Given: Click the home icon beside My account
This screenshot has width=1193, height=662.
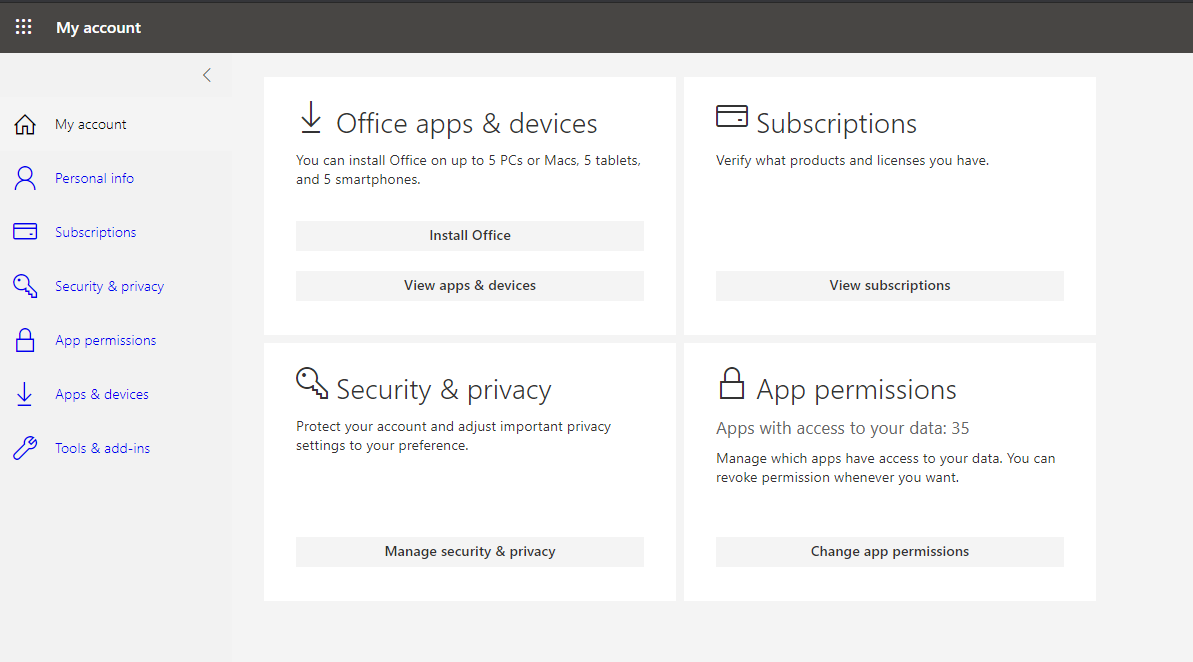Looking at the screenshot, I should click(x=25, y=124).
